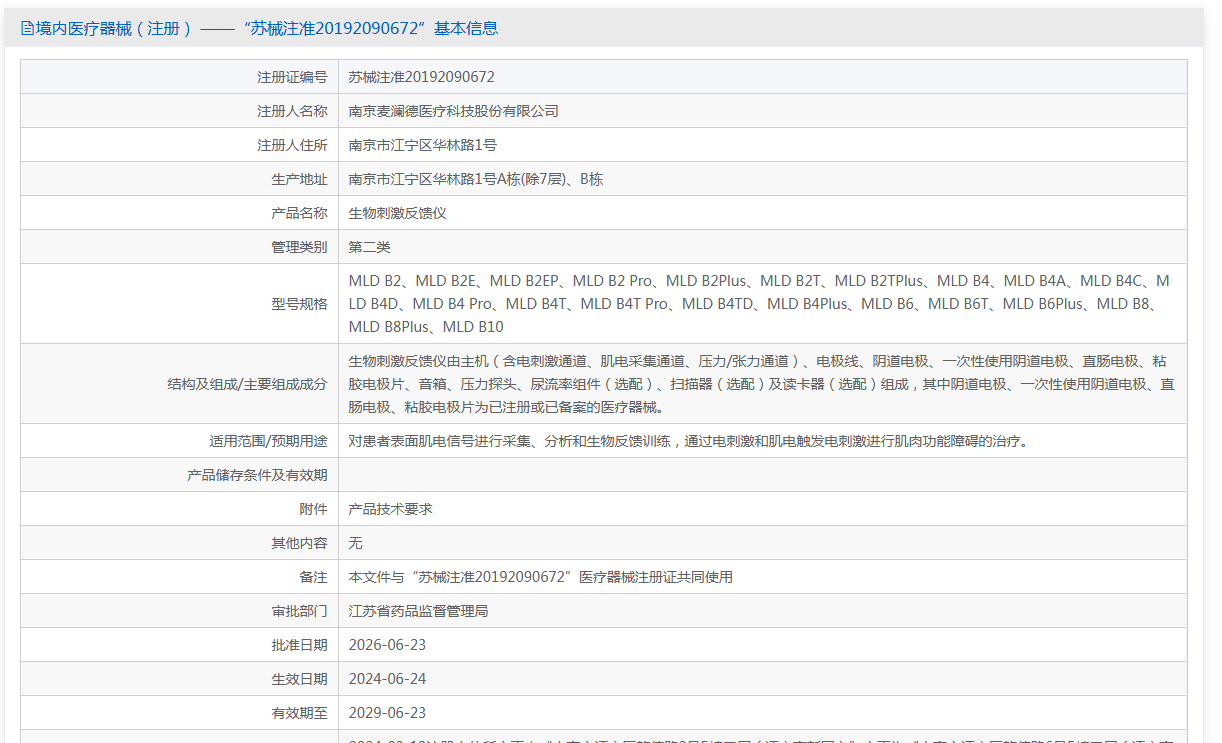Screen dimensions: 1222x743
Task: Click the label 产品名称
Action: [x=299, y=213]
